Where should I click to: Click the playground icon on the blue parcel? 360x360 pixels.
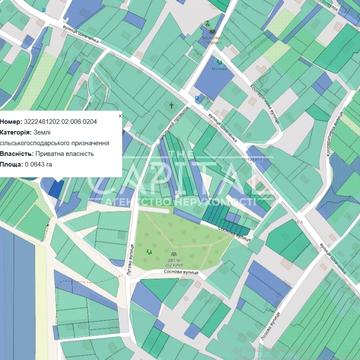point(219,62)
